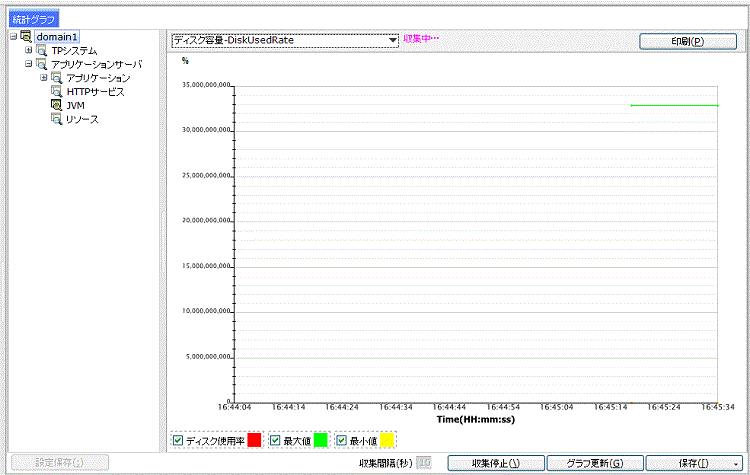
Task: Expand the アプリケーション subtree
Action: point(44,78)
